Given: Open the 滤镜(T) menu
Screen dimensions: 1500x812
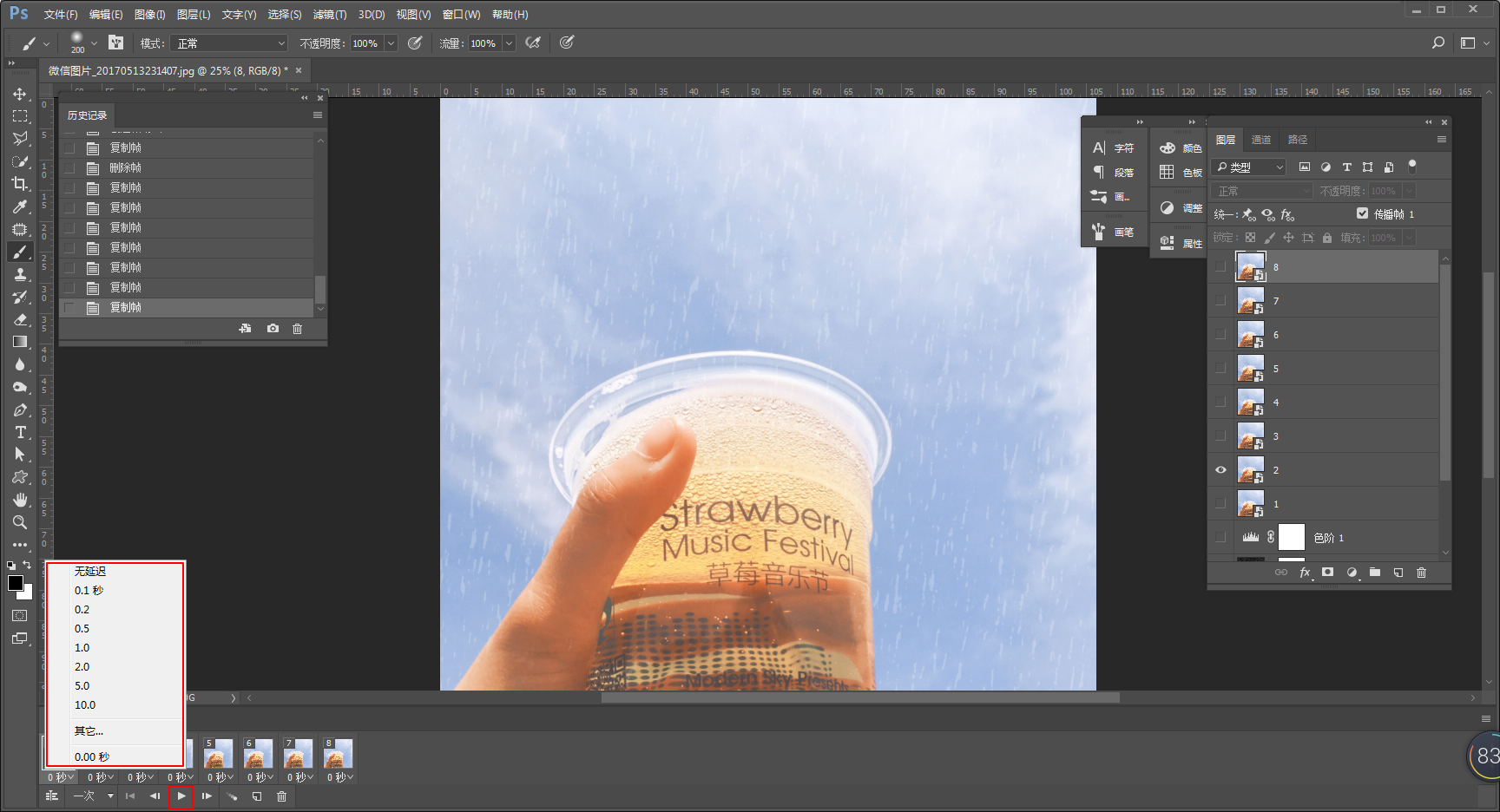Looking at the screenshot, I should [x=330, y=15].
